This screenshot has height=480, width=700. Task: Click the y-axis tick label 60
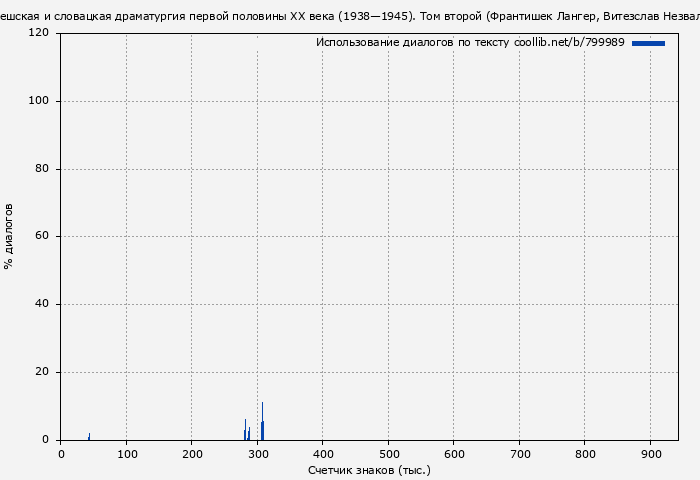(41, 237)
